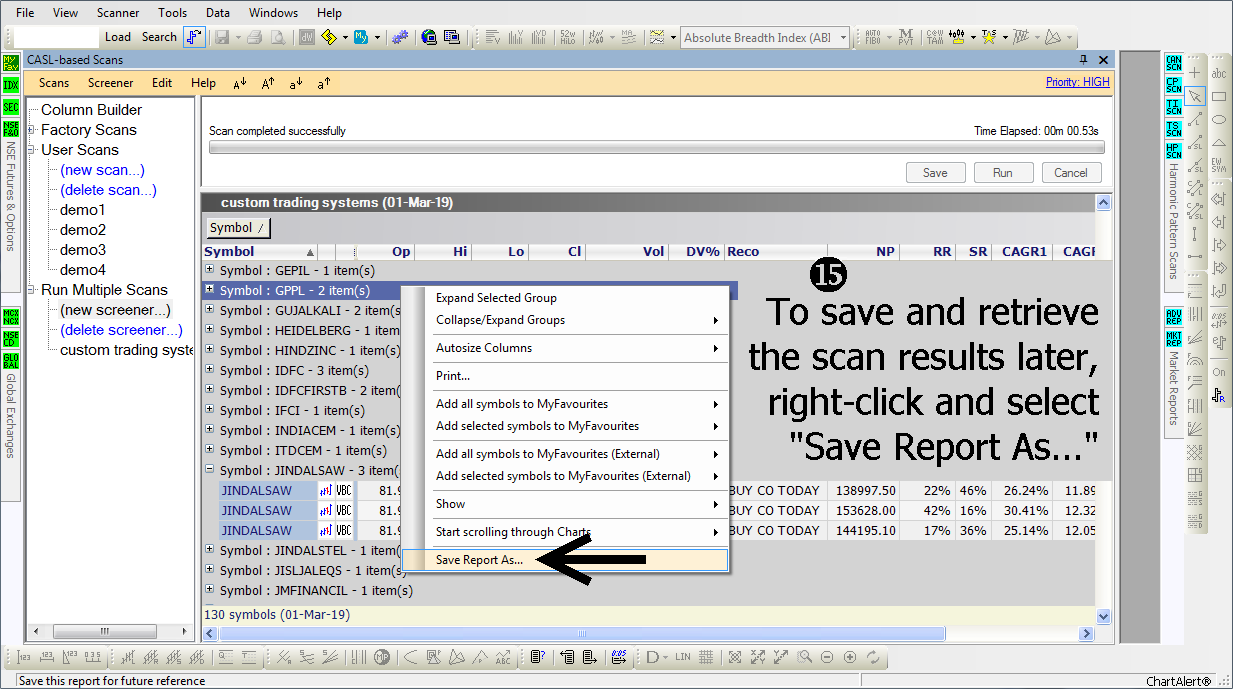Click the chart switch icon beside Search
Viewport: 1233px width, 689px height.
pyautogui.click(x=194, y=37)
